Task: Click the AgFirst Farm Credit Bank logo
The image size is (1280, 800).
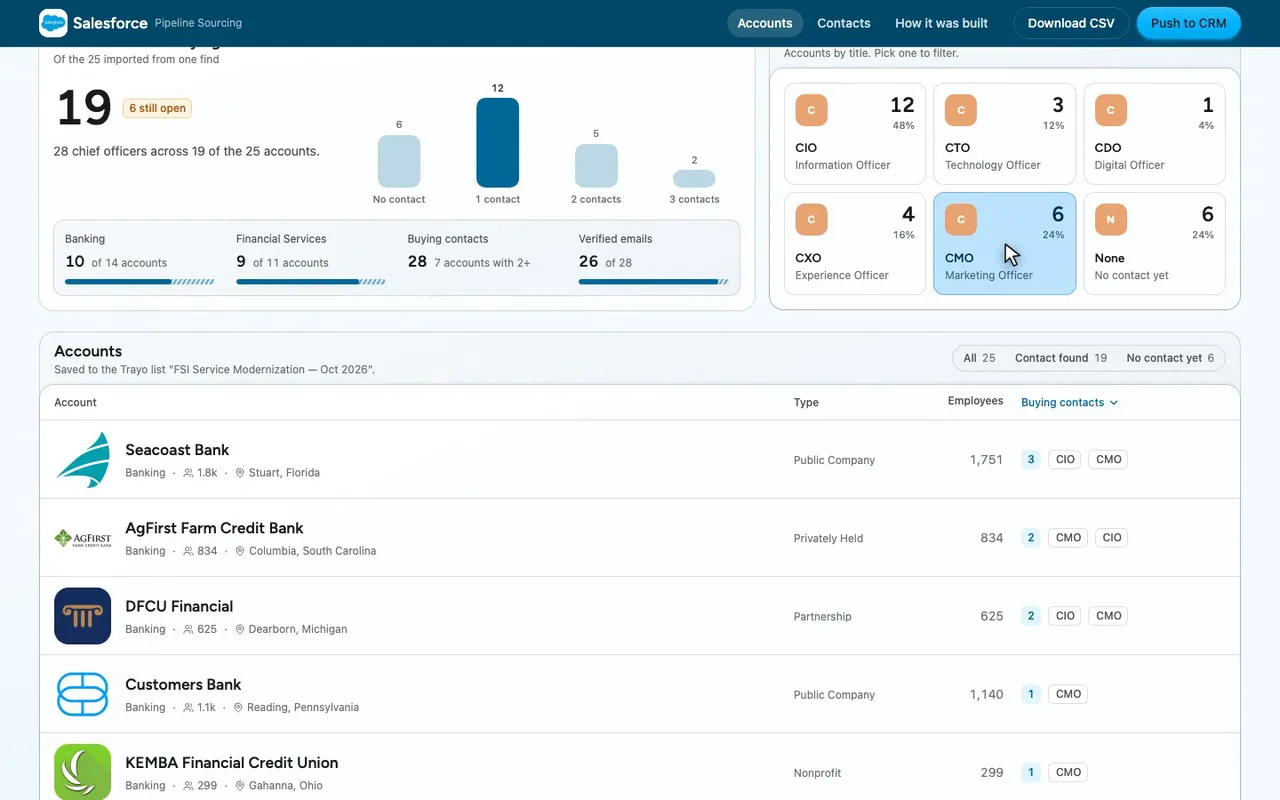Action: [x=82, y=538]
